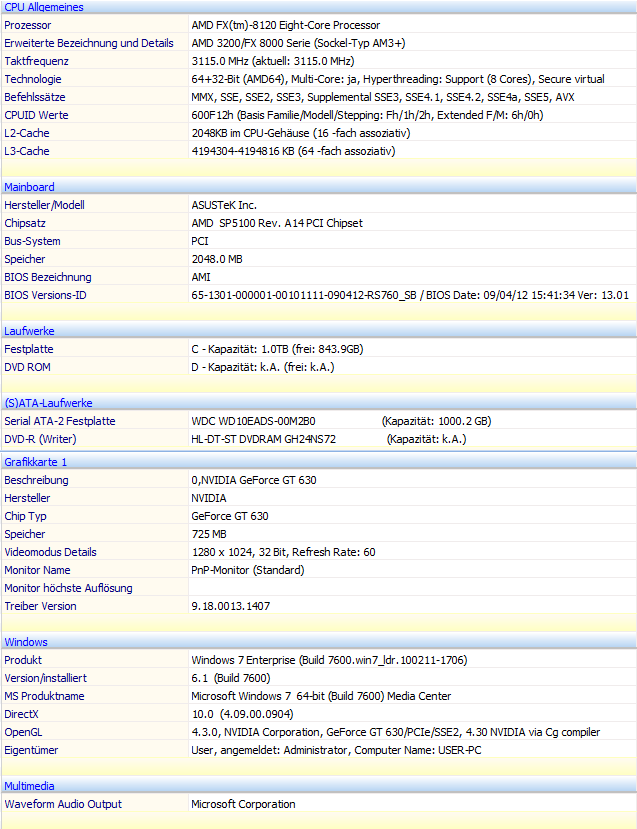This screenshot has height=829, width=637.
Task: Click the '(S)ATA-Laufwerke' section header
Action: coord(49,402)
